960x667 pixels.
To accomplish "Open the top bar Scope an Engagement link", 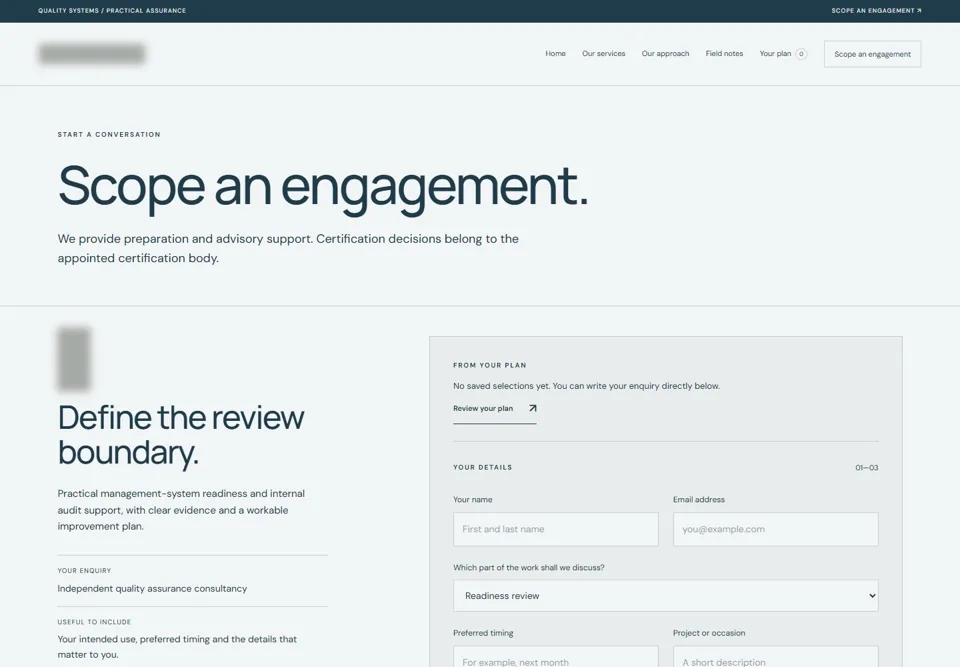I will coord(876,10).
